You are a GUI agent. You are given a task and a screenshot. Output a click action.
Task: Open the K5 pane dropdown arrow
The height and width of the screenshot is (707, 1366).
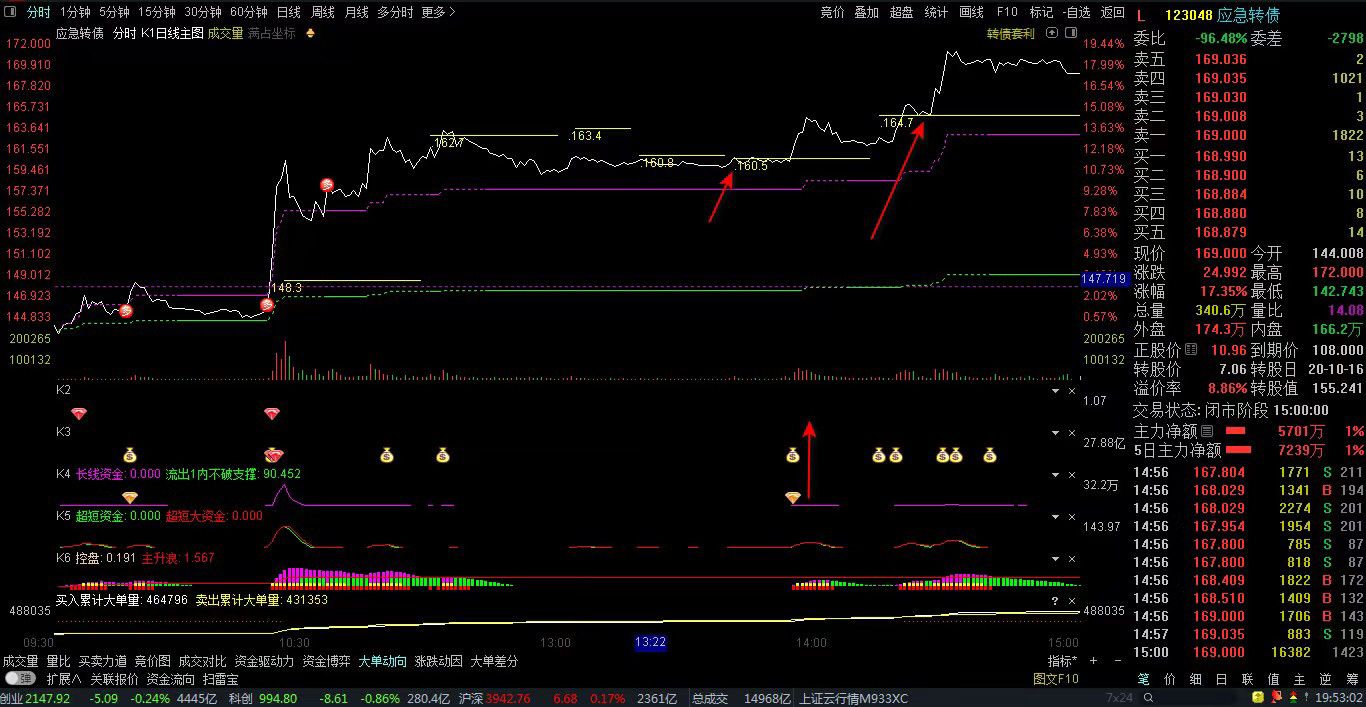pyautogui.click(x=1055, y=517)
